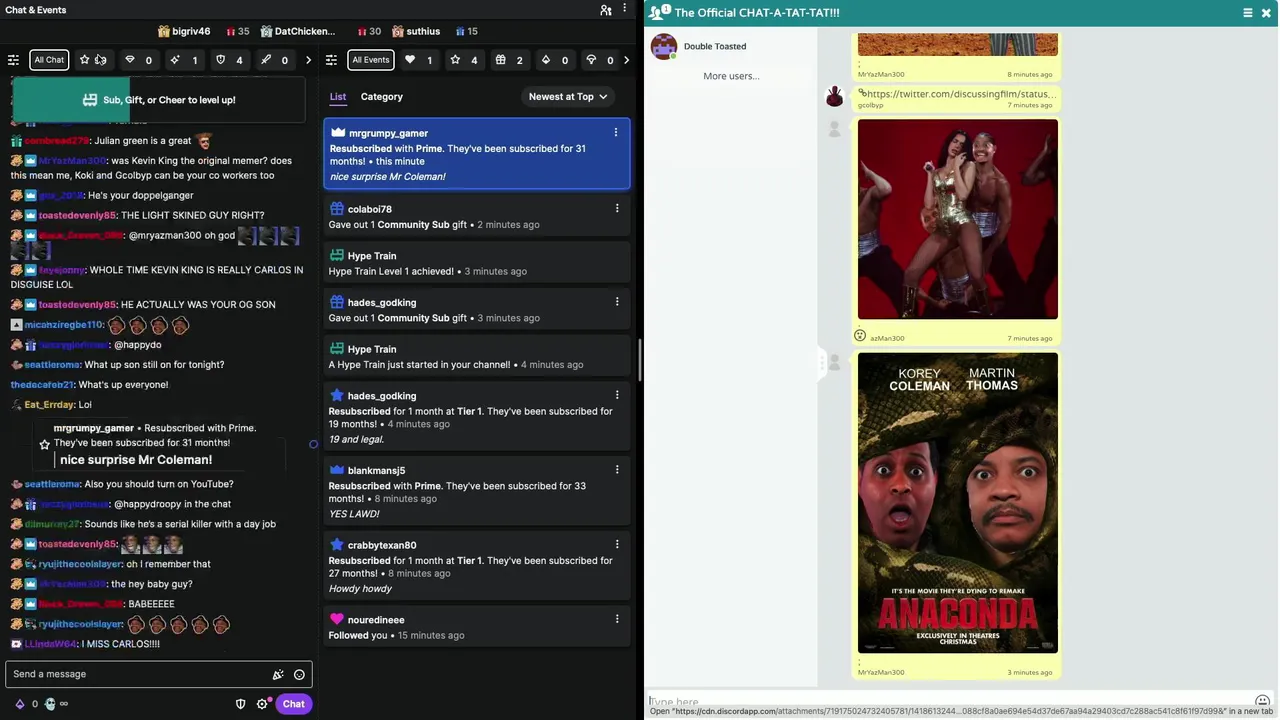The height and width of the screenshot is (720, 1280).
Task: Open chat settings gear icon
Action: [262, 704]
